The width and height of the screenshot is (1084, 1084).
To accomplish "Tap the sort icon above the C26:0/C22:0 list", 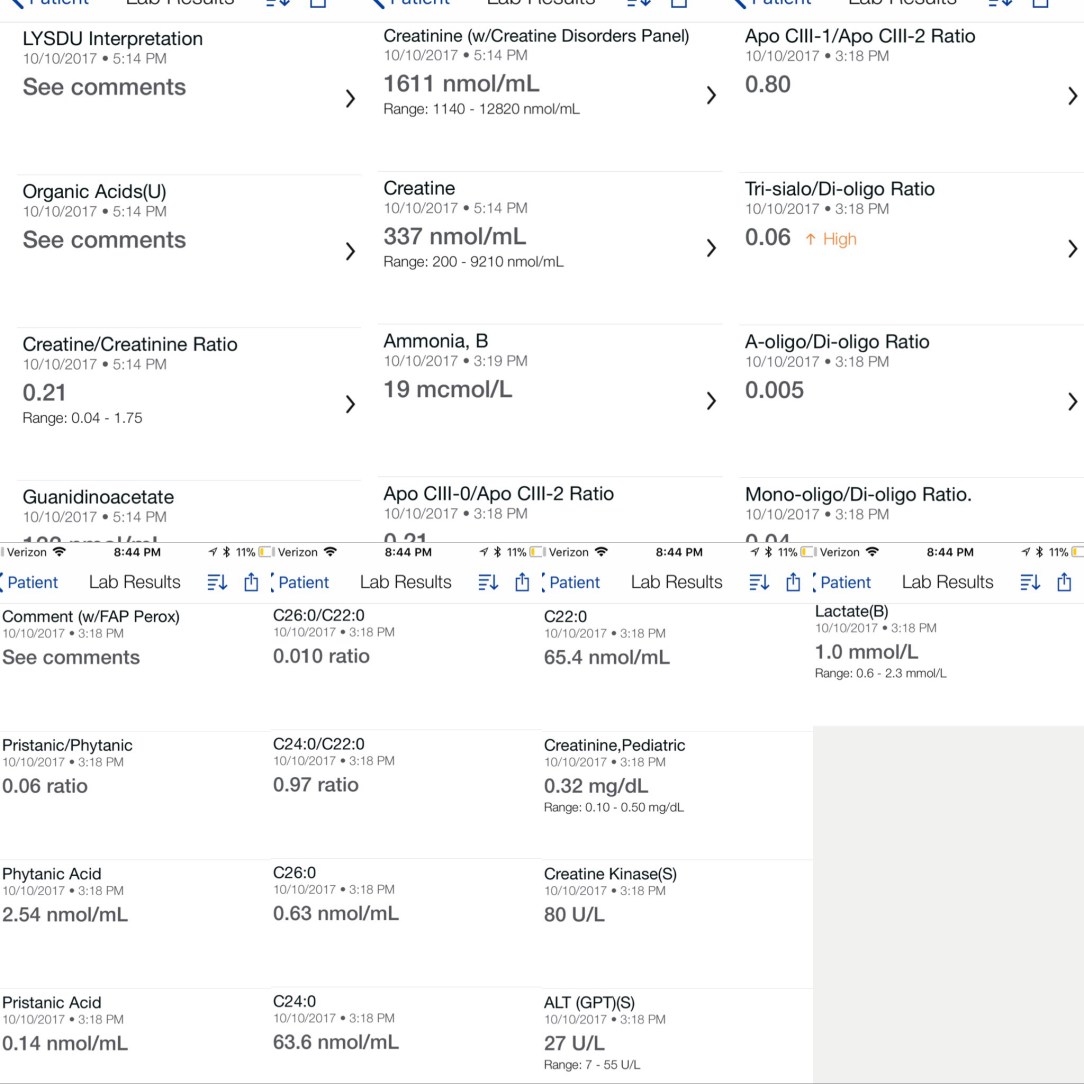I will 488,583.
